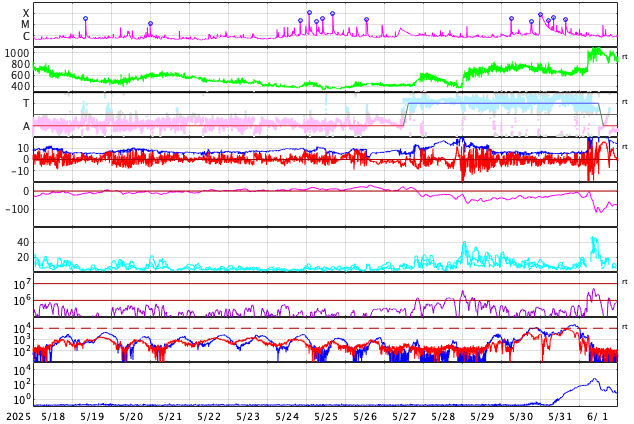
Task: Click the C flare class label
Action: (x=26, y=36)
